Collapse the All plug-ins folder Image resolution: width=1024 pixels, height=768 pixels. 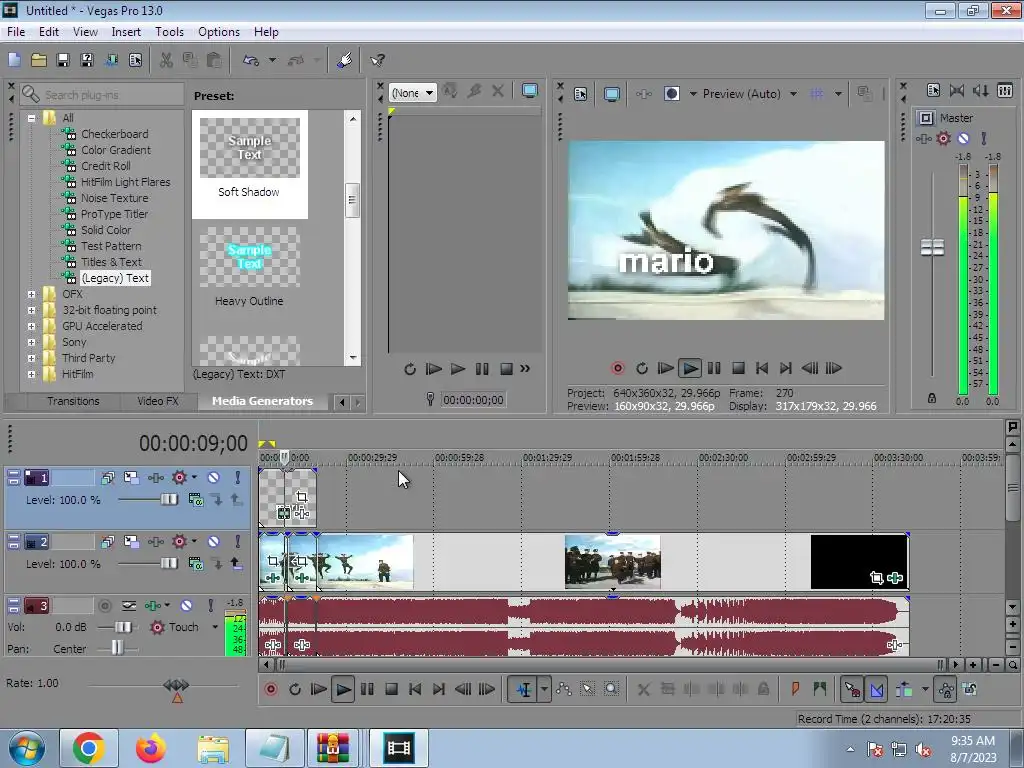(x=31, y=118)
